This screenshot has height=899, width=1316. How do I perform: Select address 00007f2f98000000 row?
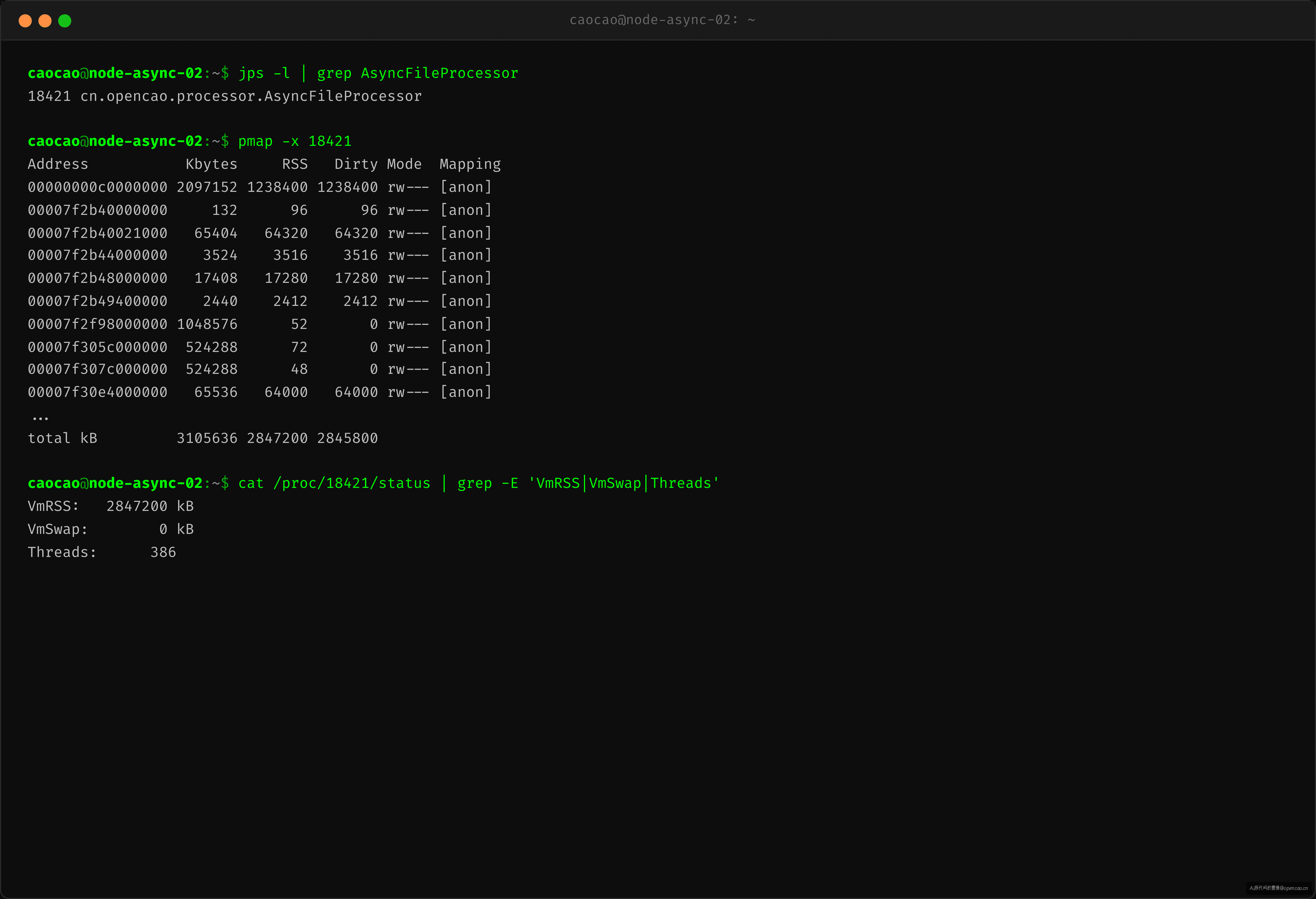(260, 324)
